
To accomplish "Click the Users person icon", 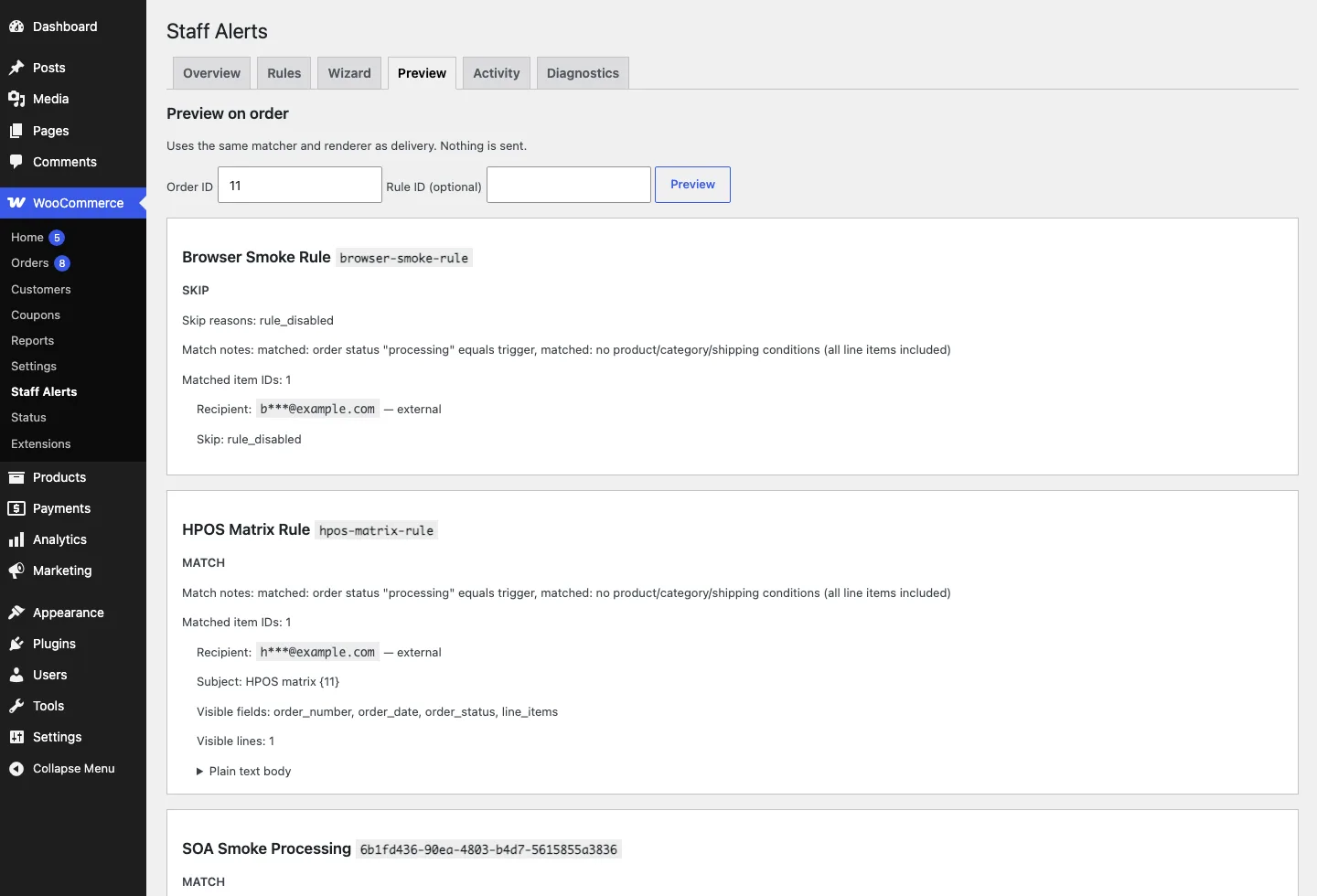I will (x=16, y=675).
